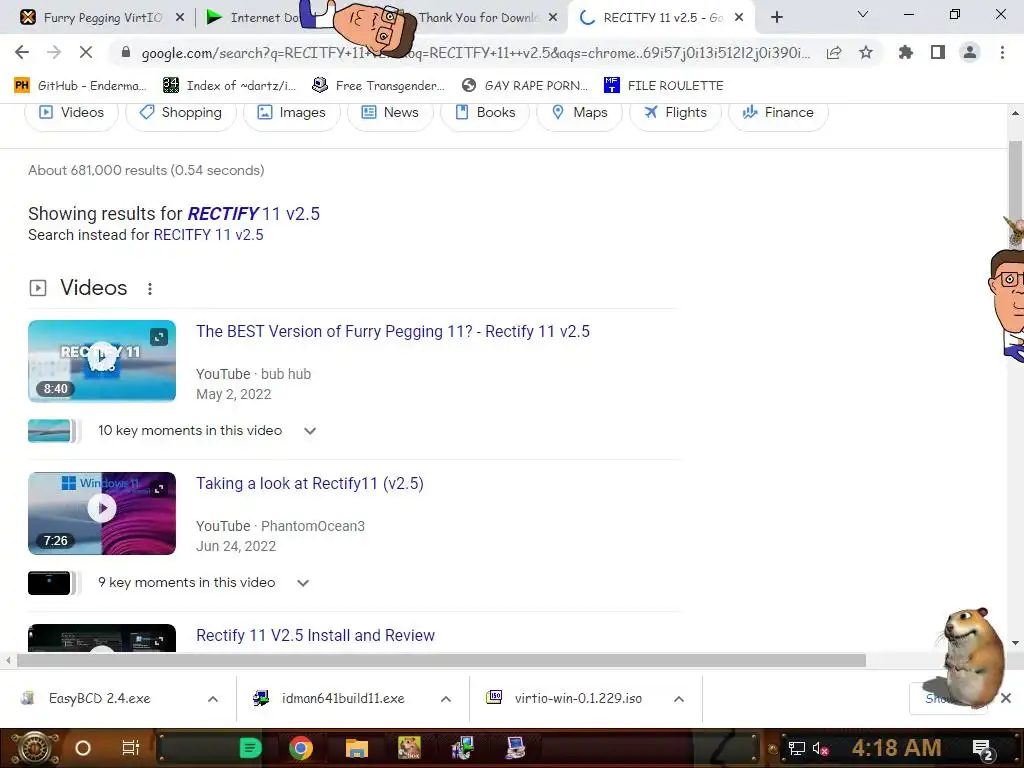Viewport: 1024px width, 768px height.
Task: Filter results by News
Action: point(390,112)
